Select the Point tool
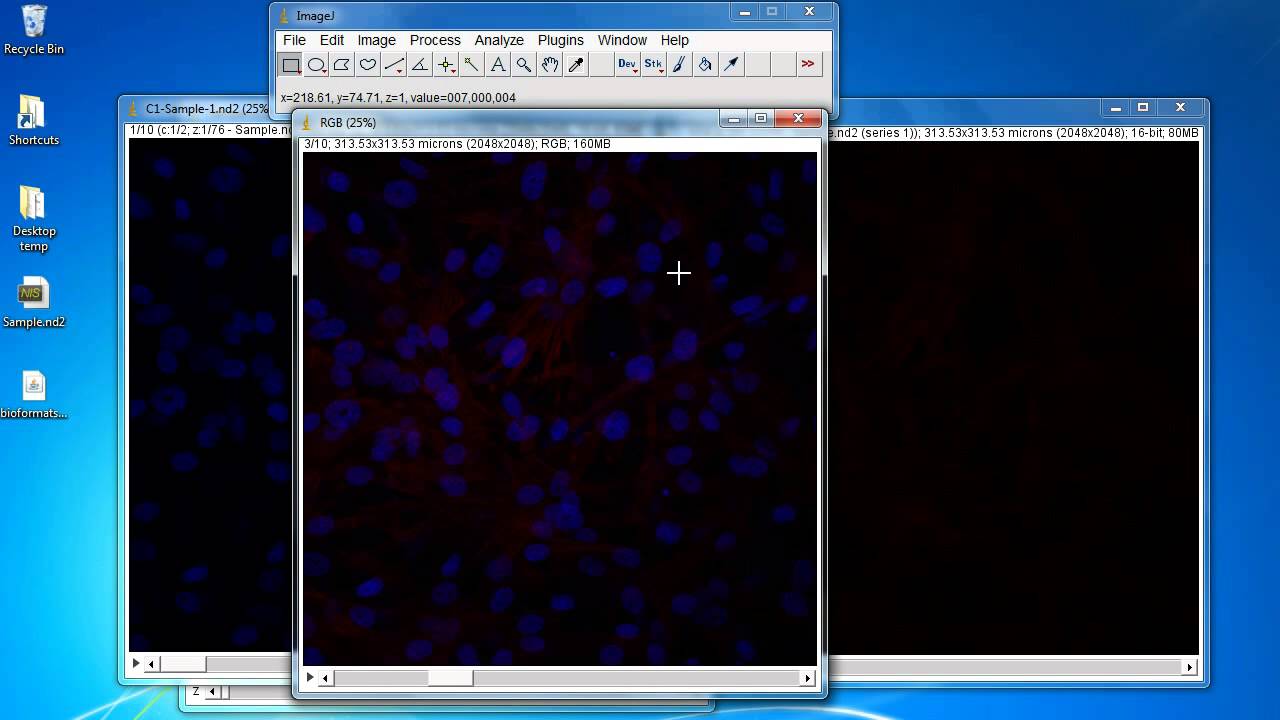The height and width of the screenshot is (720, 1280). (446, 65)
